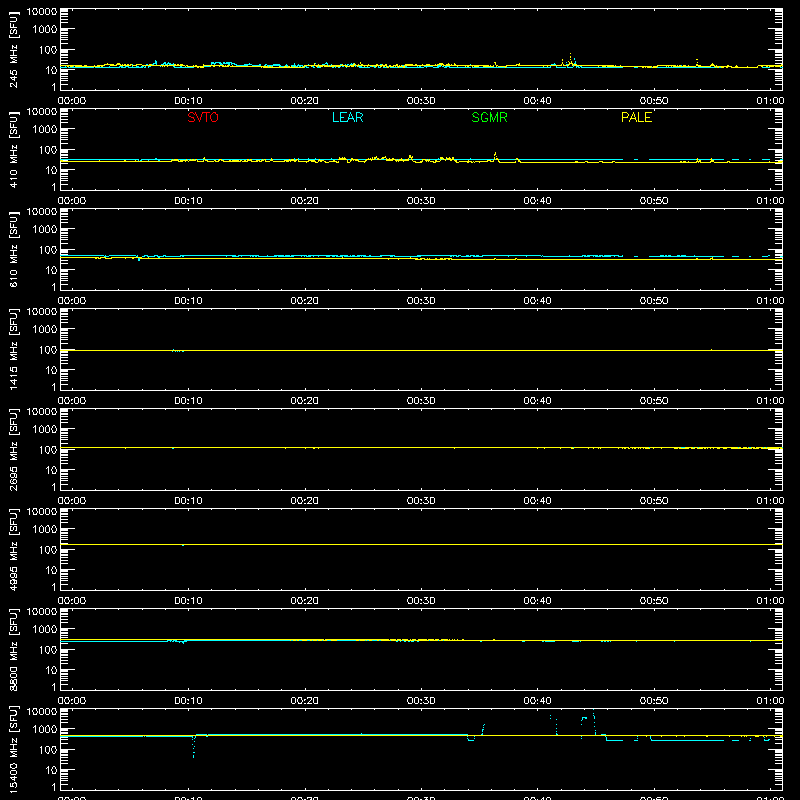
Task: Select the 1415 MHz [SFU] axis label
Action: 13,349
